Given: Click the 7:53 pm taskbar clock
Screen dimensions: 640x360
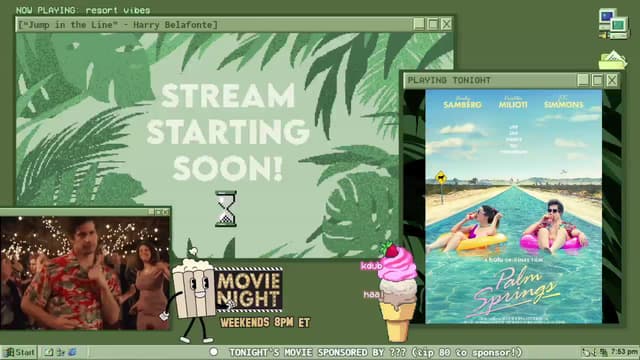Looking at the screenshot, I should pos(624,352).
